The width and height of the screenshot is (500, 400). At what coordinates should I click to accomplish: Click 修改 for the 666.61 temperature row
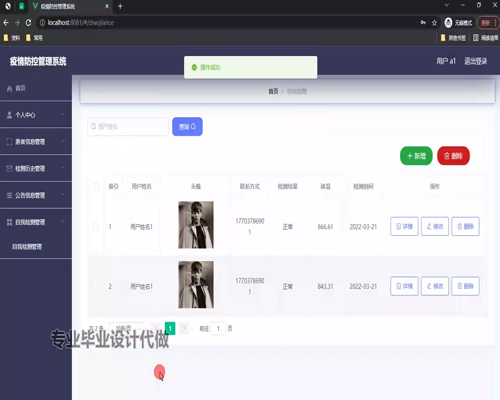435,226
